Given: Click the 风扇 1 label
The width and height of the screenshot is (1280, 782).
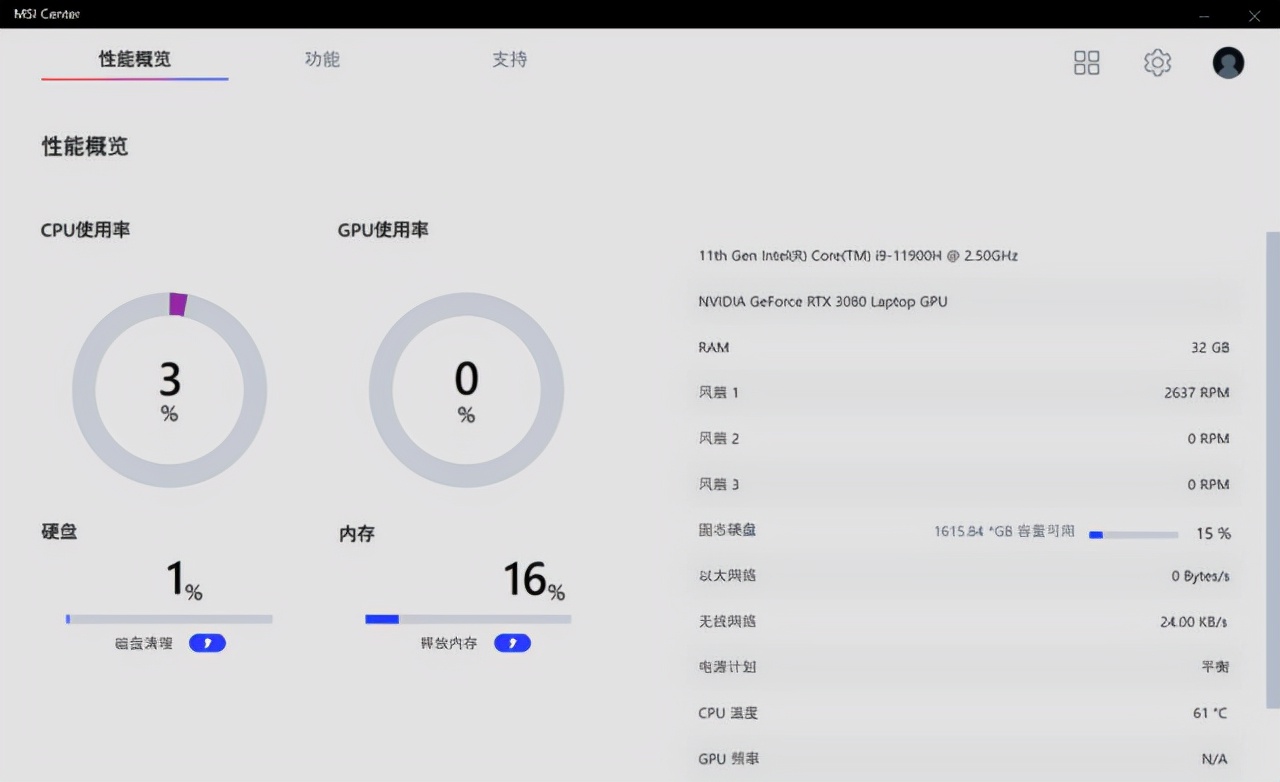Looking at the screenshot, I should pos(718,393).
